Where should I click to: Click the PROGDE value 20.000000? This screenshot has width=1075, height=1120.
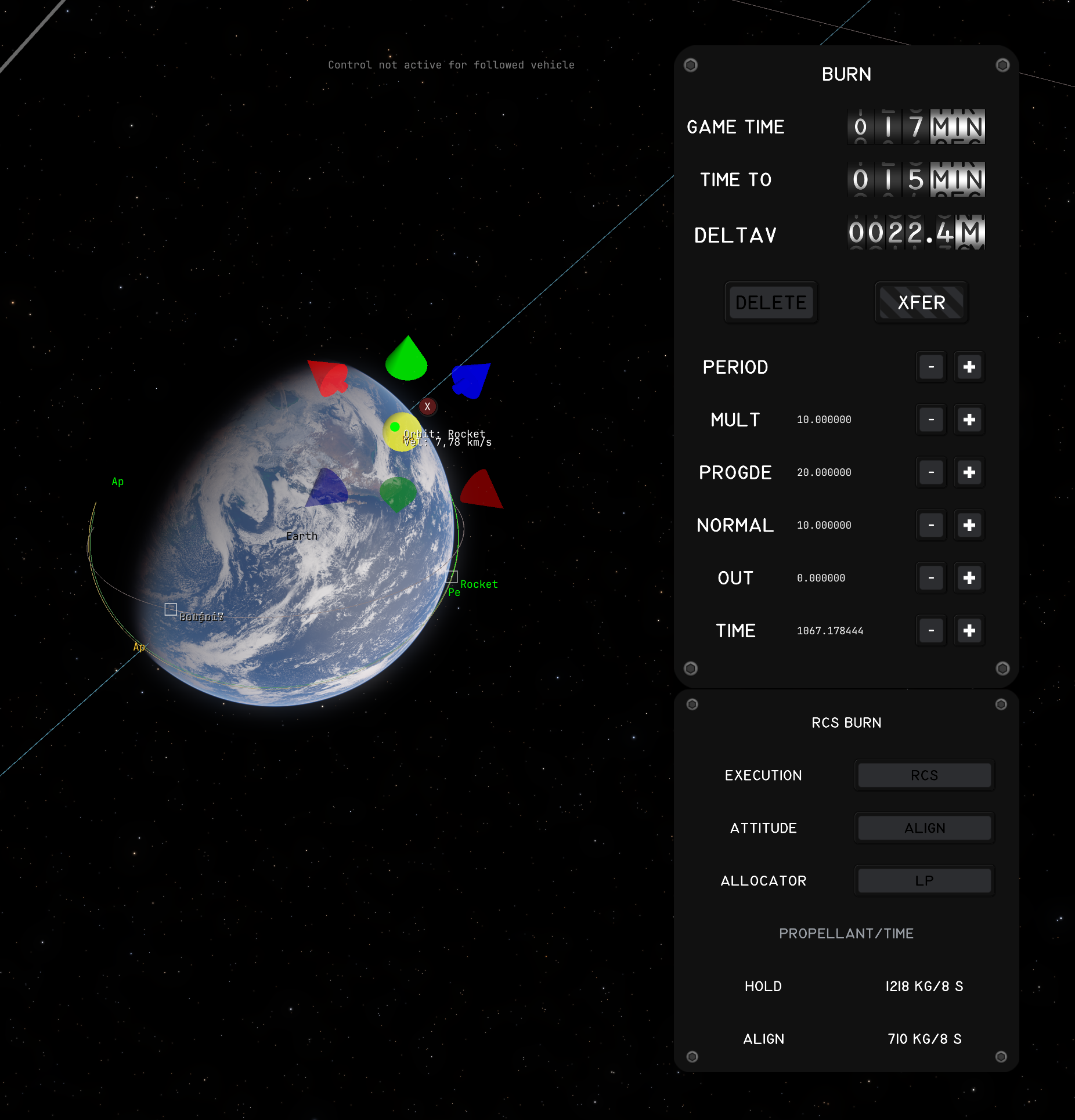coord(824,472)
